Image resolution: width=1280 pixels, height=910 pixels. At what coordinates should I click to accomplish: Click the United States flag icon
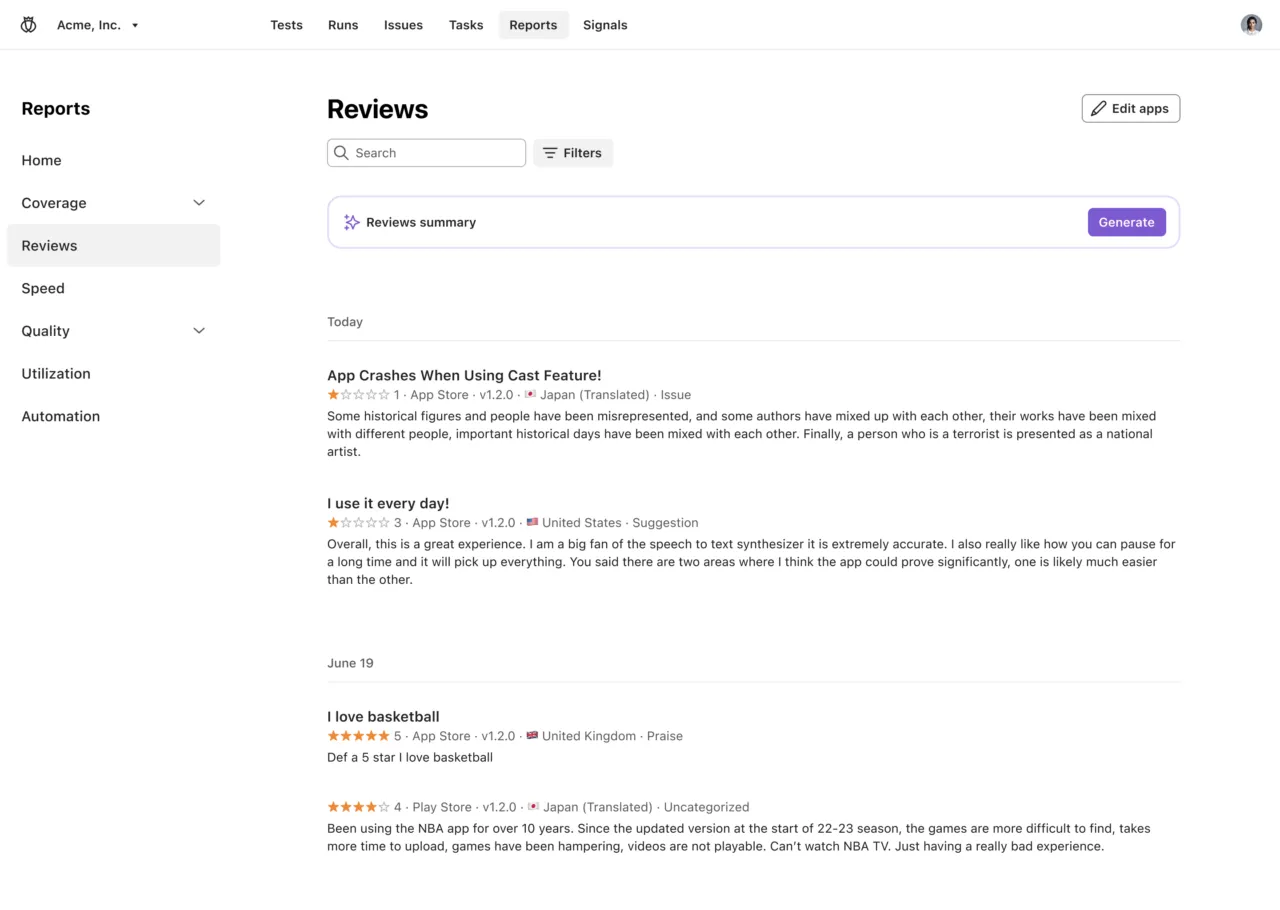tap(532, 522)
